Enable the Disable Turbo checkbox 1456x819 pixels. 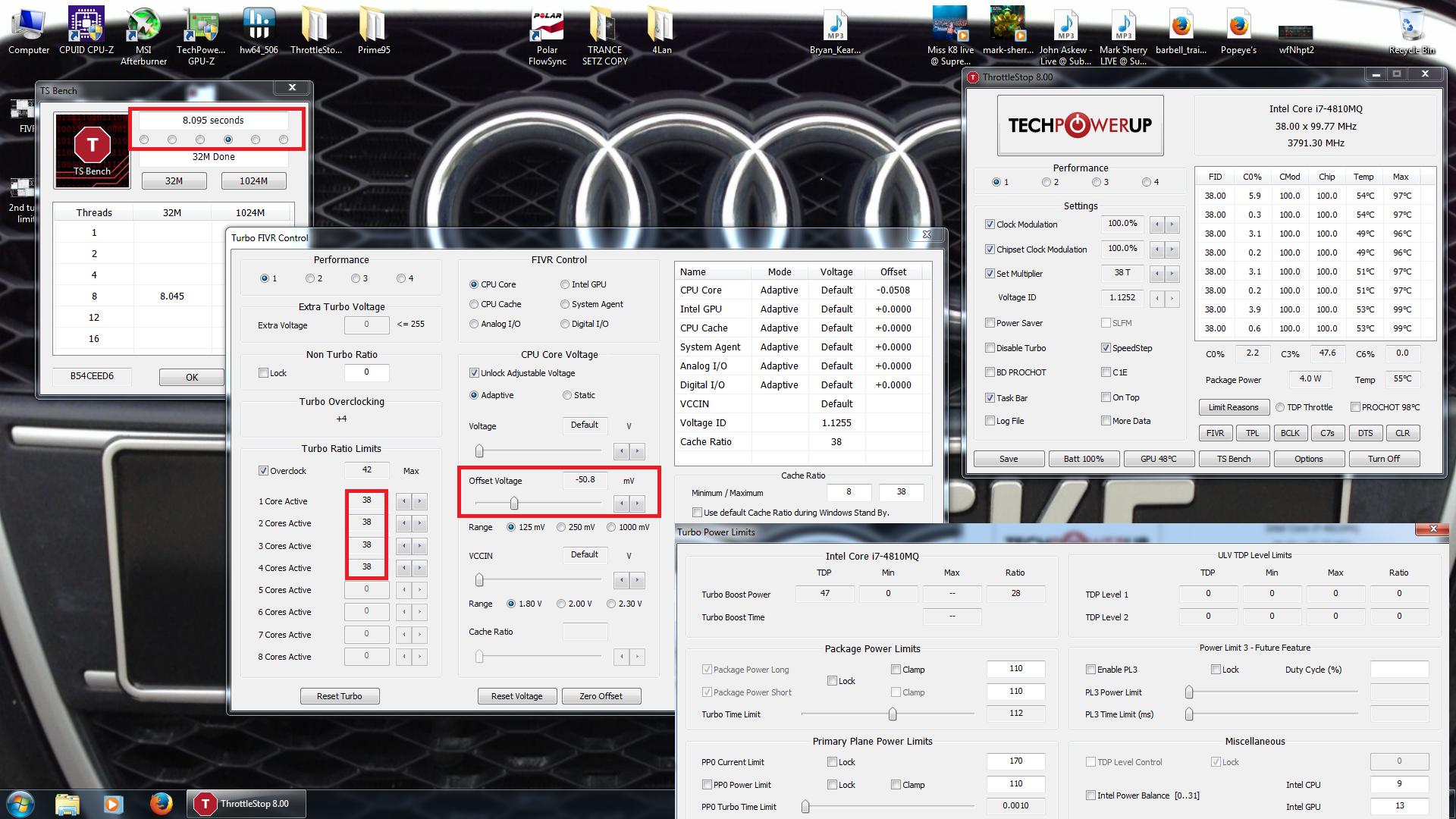point(990,348)
